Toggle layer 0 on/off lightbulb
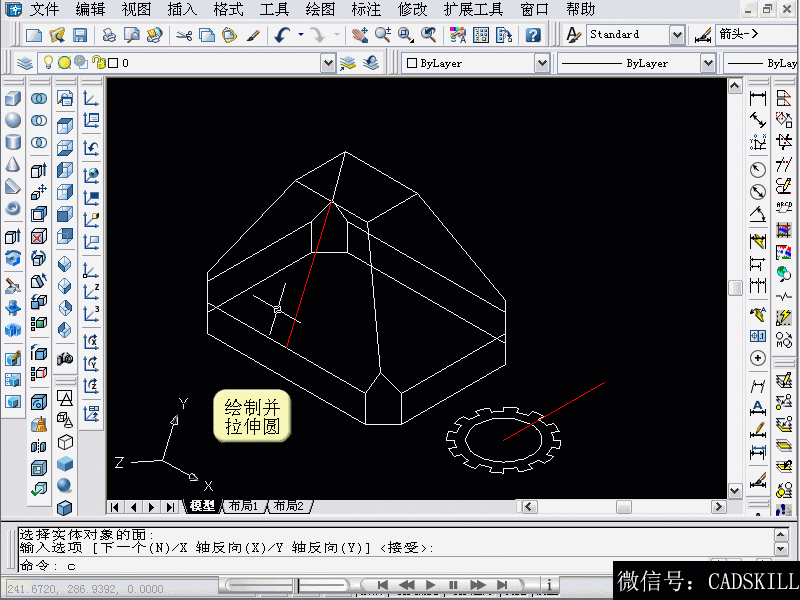Viewport: 800px width, 600px height. [47, 63]
